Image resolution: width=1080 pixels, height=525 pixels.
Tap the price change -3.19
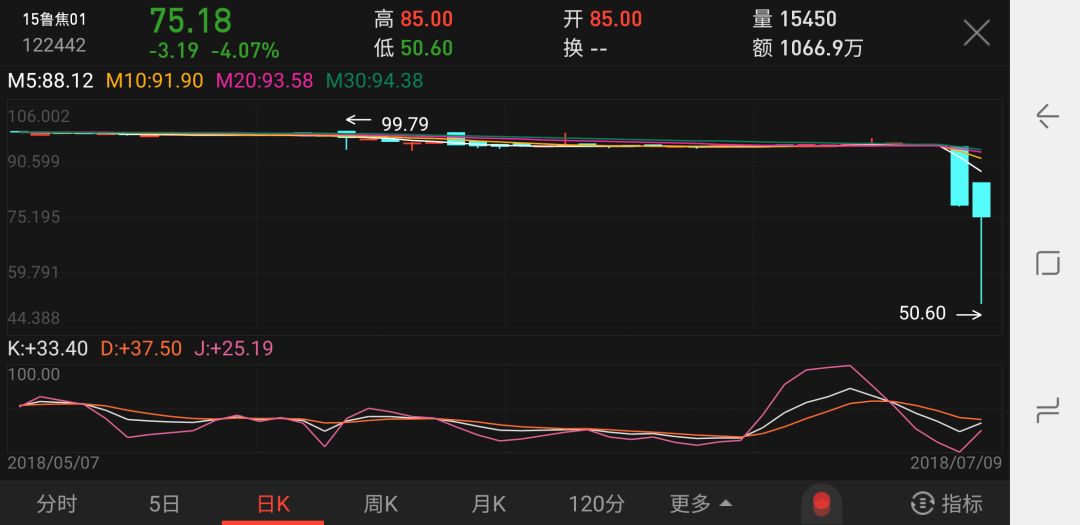point(174,50)
